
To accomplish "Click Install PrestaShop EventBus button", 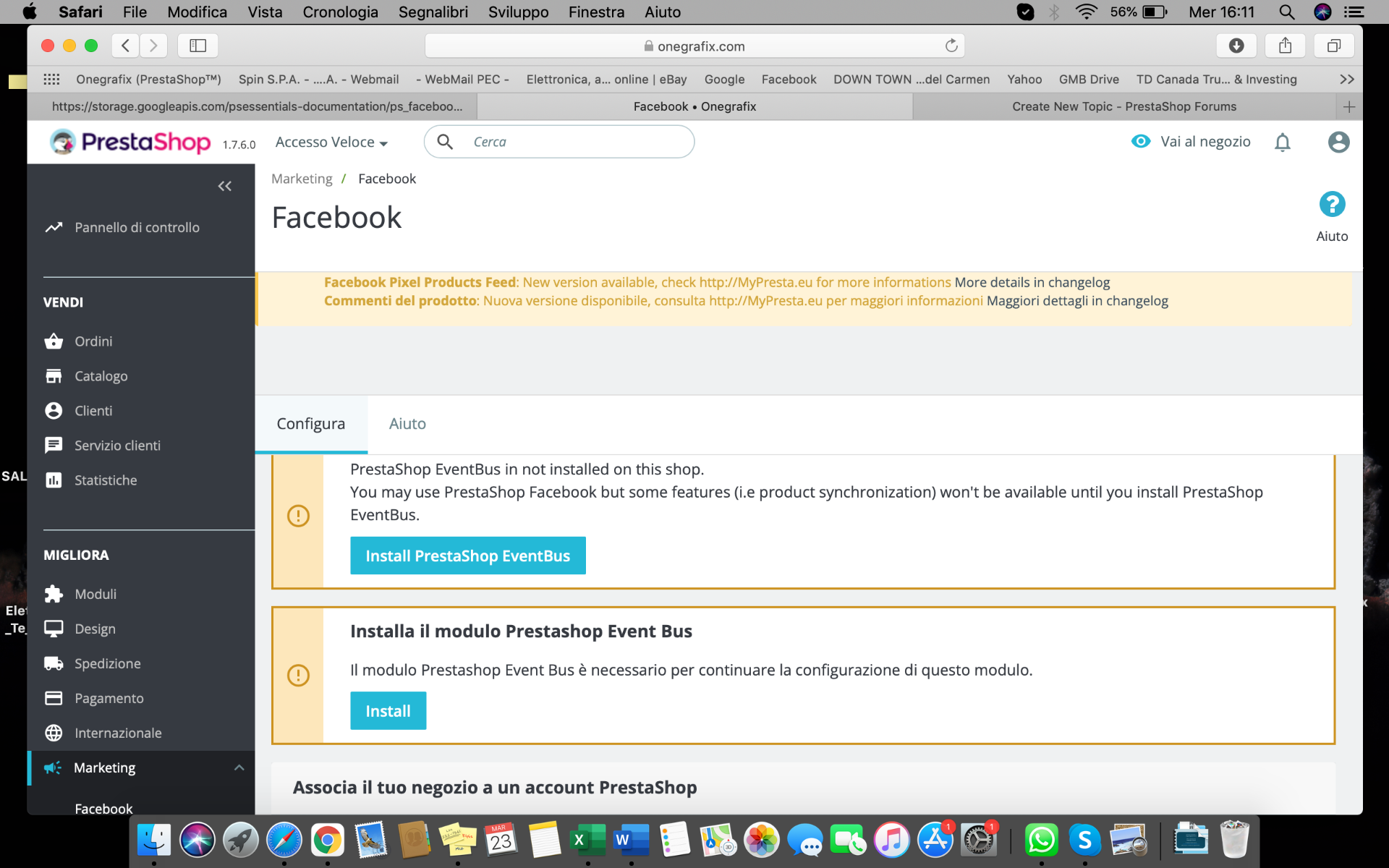I will pyautogui.click(x=467, y=556).
